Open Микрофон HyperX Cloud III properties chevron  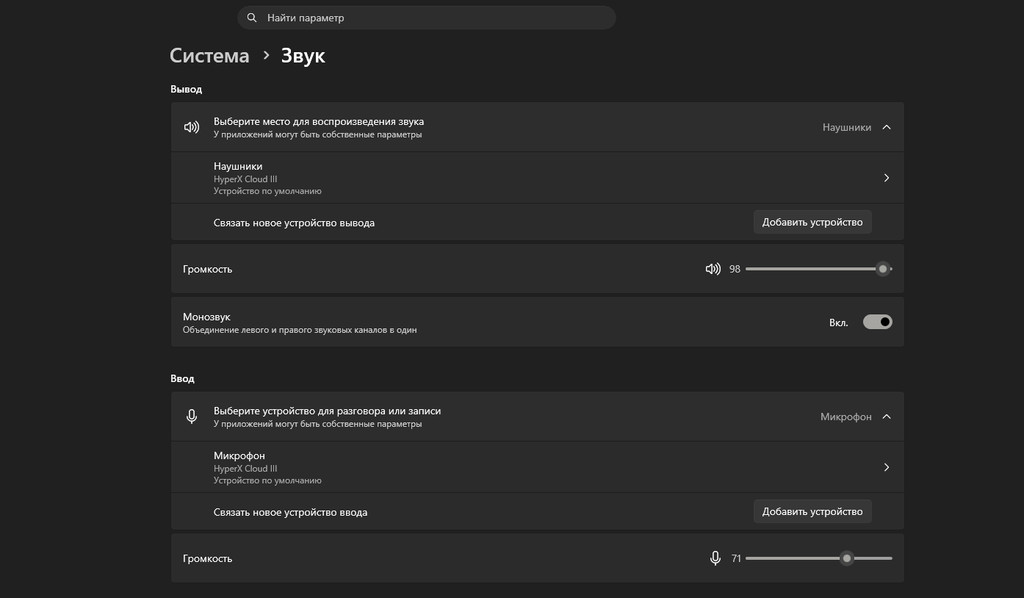(x=886, y=467)
